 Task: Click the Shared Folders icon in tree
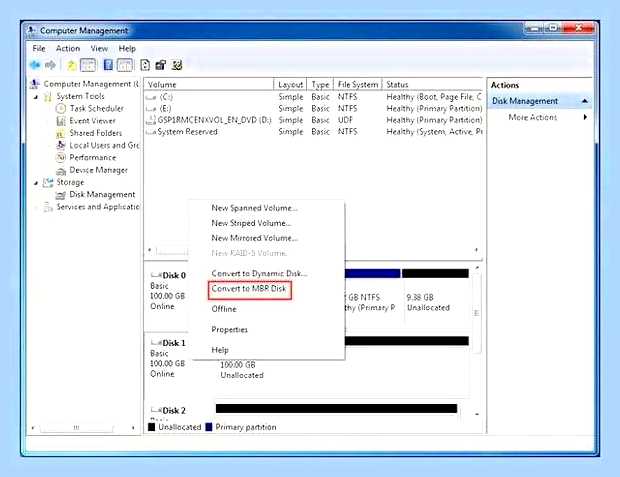tap(60, 133)
